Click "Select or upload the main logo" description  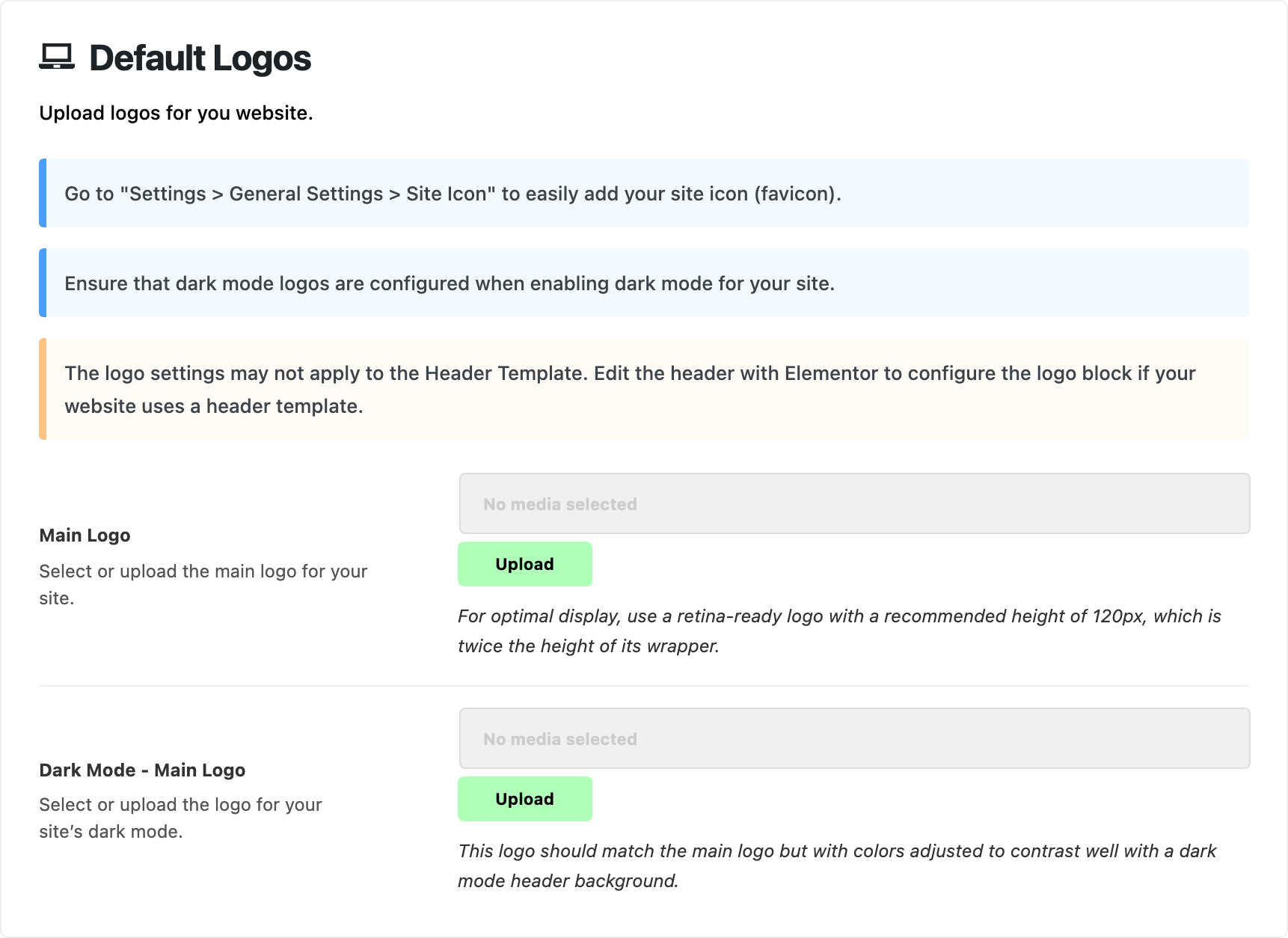point(203,584)
